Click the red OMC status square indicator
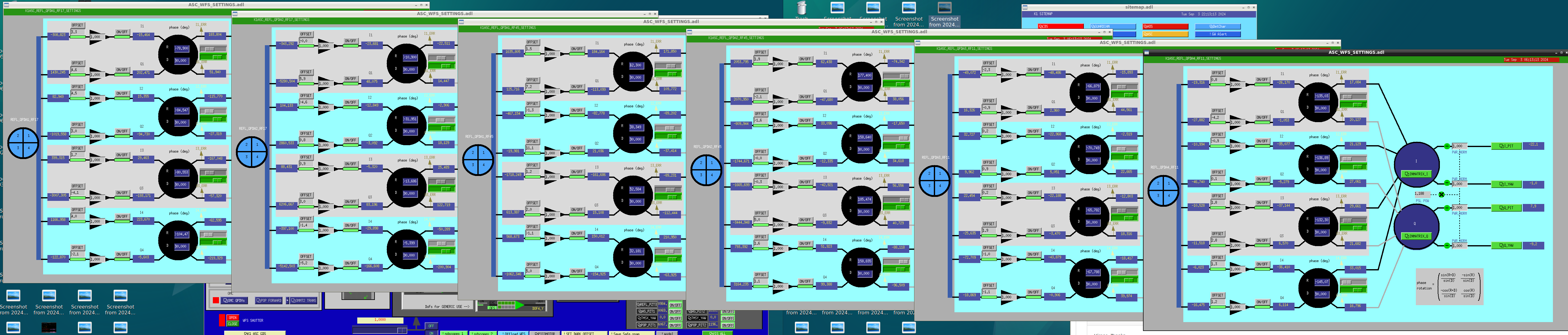The width and height of the screenshot is (1568, 335). pos(216,300)
